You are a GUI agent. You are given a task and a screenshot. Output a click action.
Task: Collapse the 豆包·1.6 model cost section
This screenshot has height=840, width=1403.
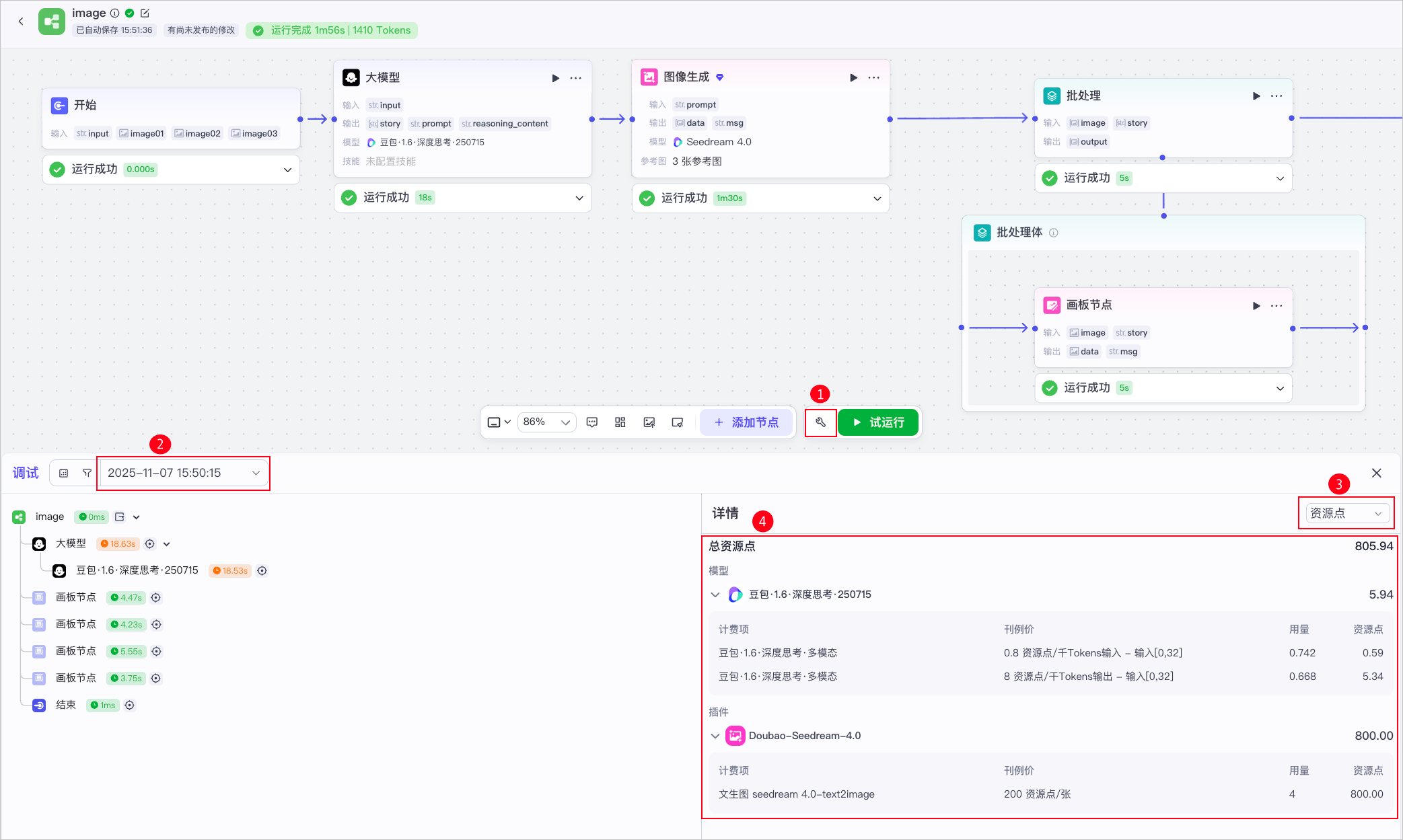715,595
